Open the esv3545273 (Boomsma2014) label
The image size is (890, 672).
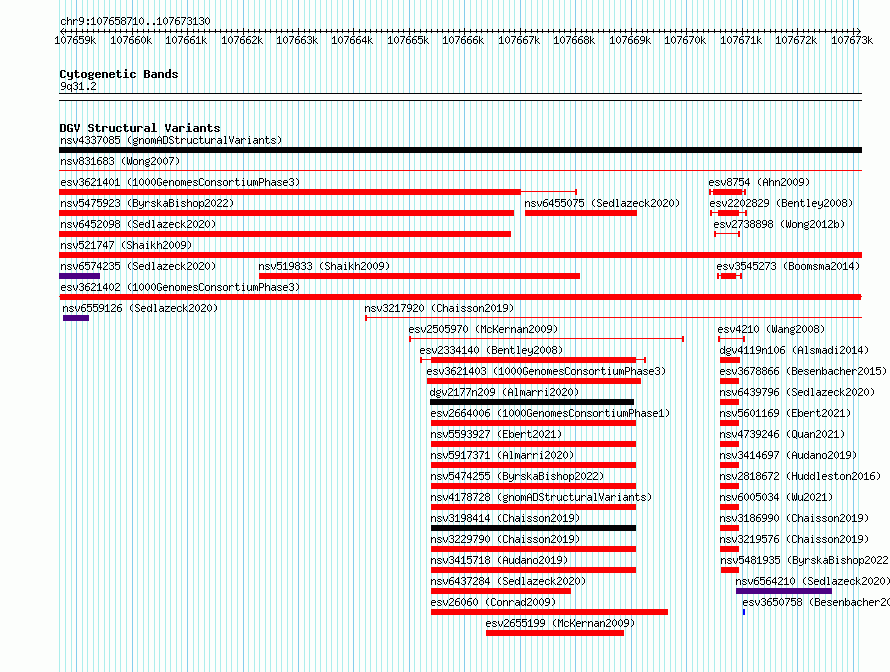click(788, 266)
